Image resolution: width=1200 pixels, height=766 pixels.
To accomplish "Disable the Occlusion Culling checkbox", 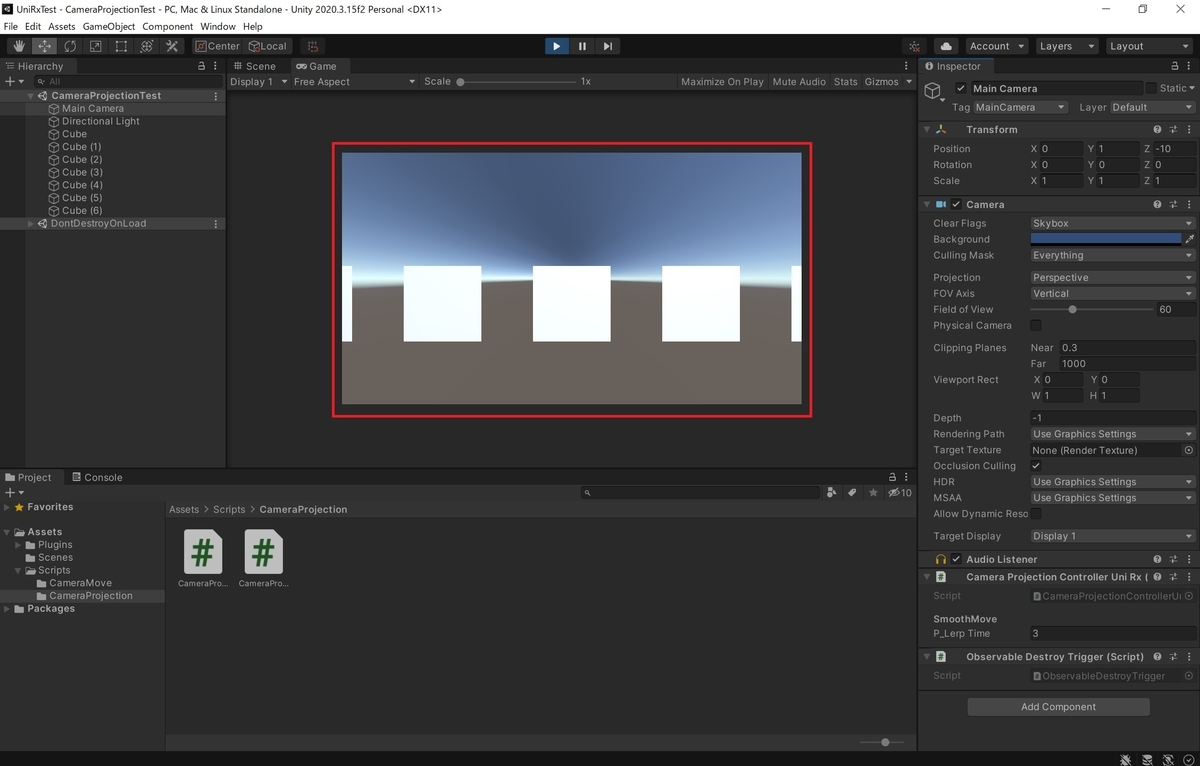I will (x=1036, y=466).
